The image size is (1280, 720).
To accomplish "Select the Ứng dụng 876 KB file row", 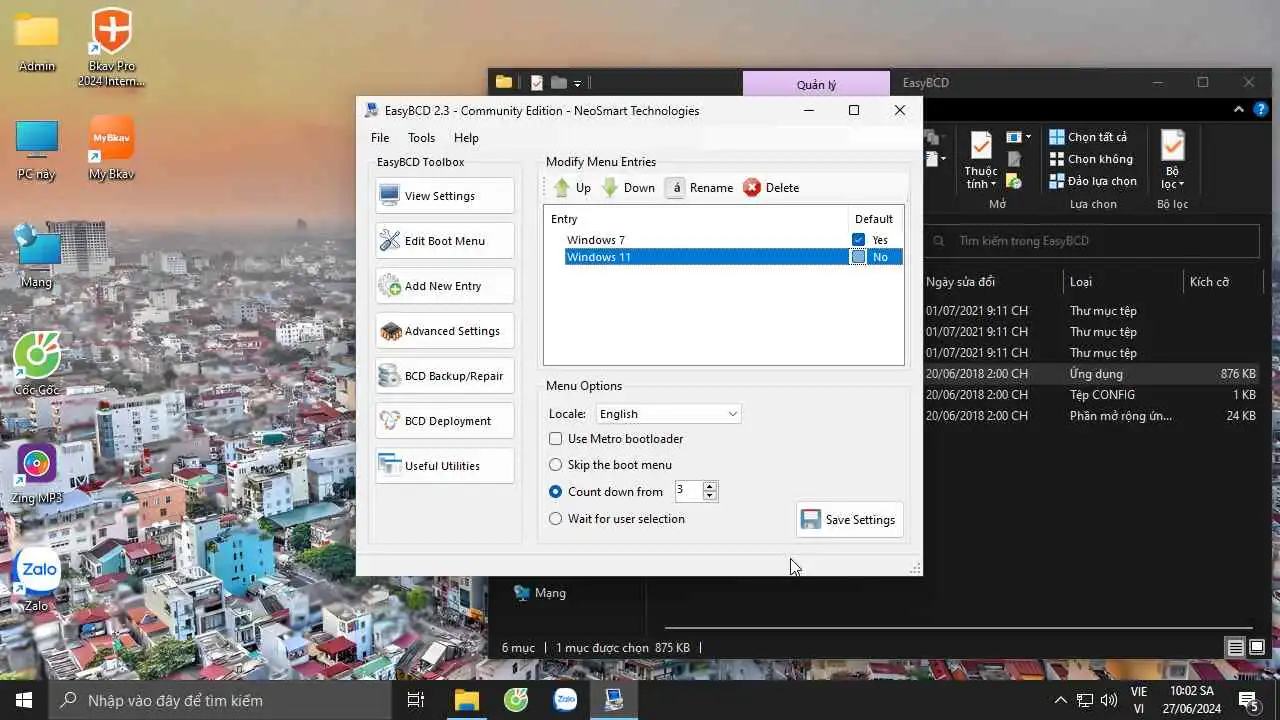I will point(1092,374).
